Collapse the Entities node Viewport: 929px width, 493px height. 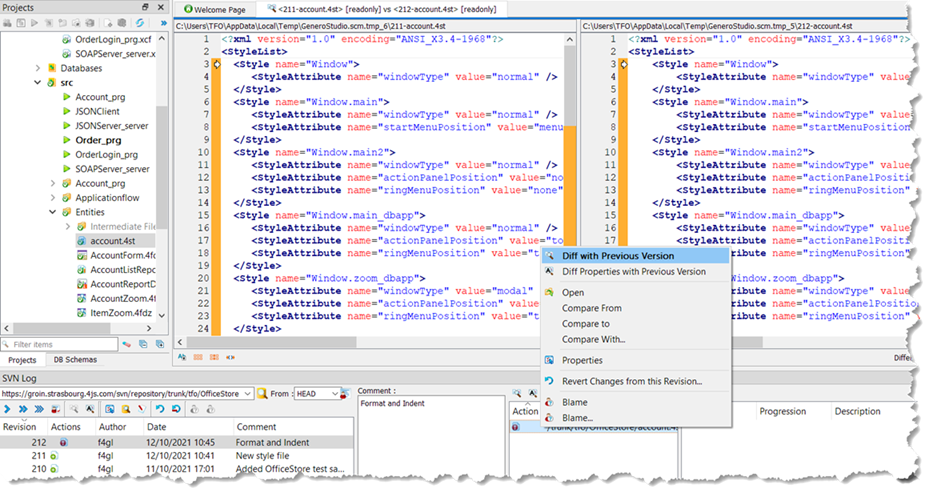click(53, 212)
